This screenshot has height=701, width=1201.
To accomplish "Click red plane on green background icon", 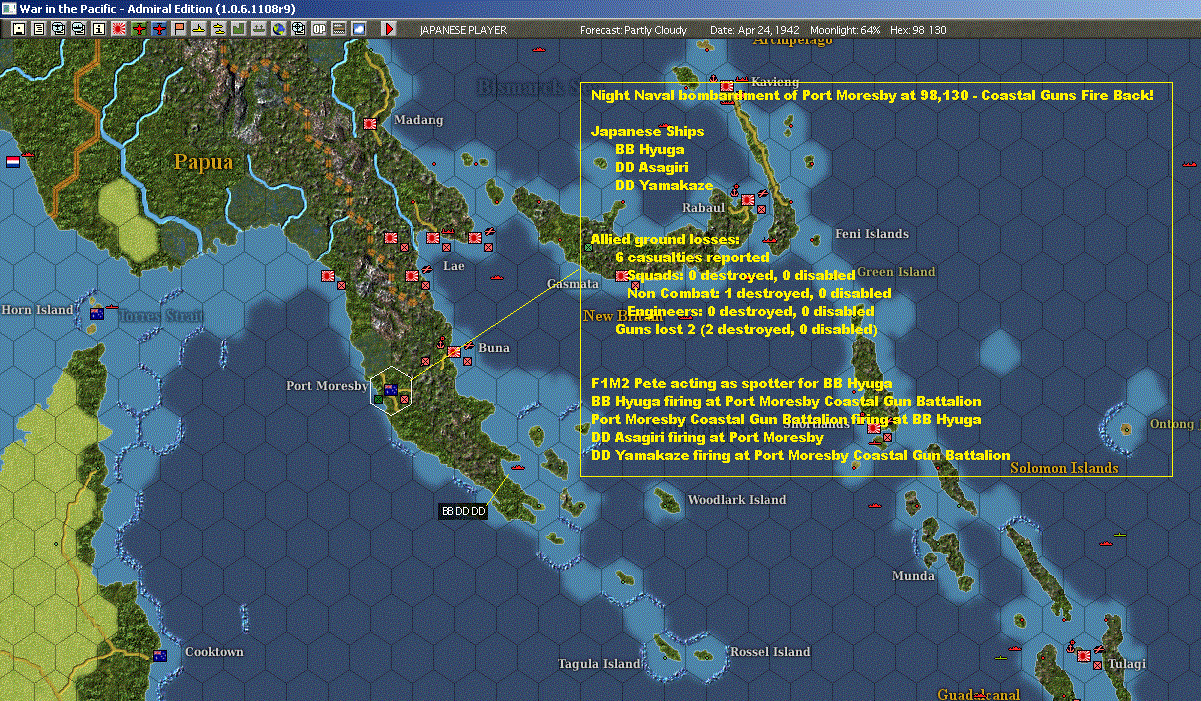I will click(139, 30).
